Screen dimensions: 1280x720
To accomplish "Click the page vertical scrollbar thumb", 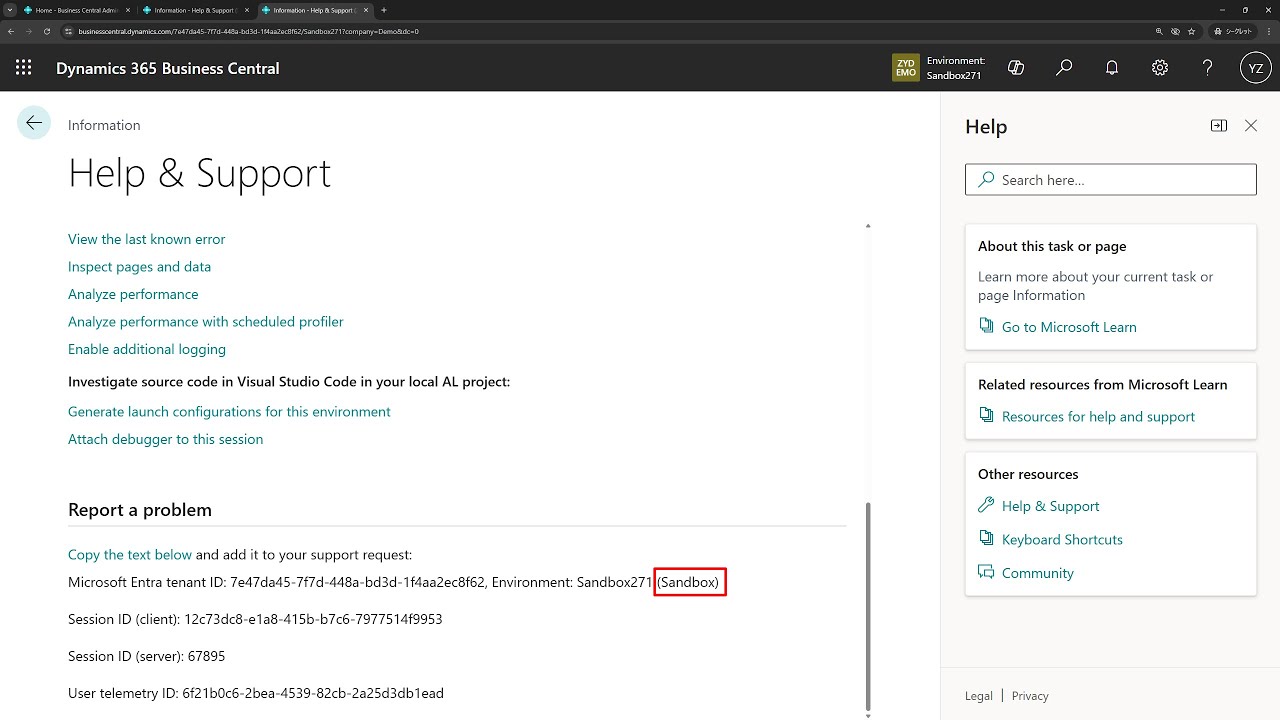I will click(867, 605).
